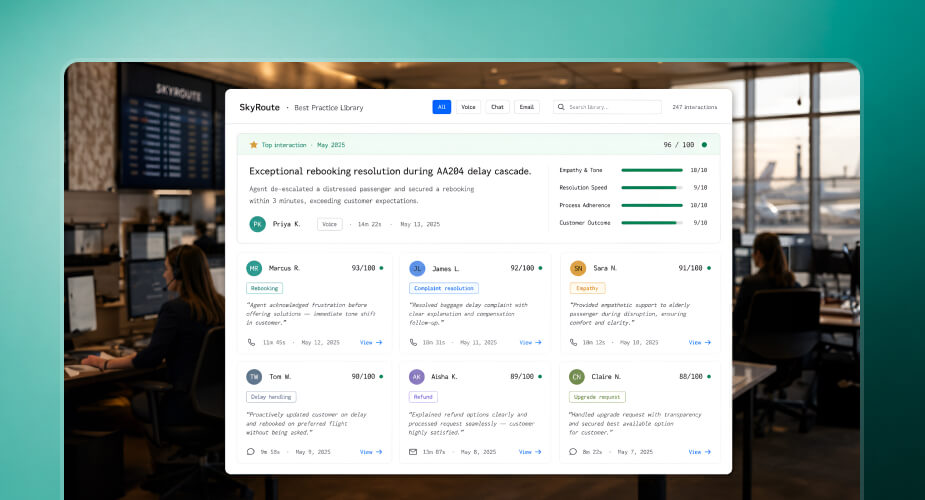
Task: Click the Refund tag on Aisha K. card
Action: (423, 397)
